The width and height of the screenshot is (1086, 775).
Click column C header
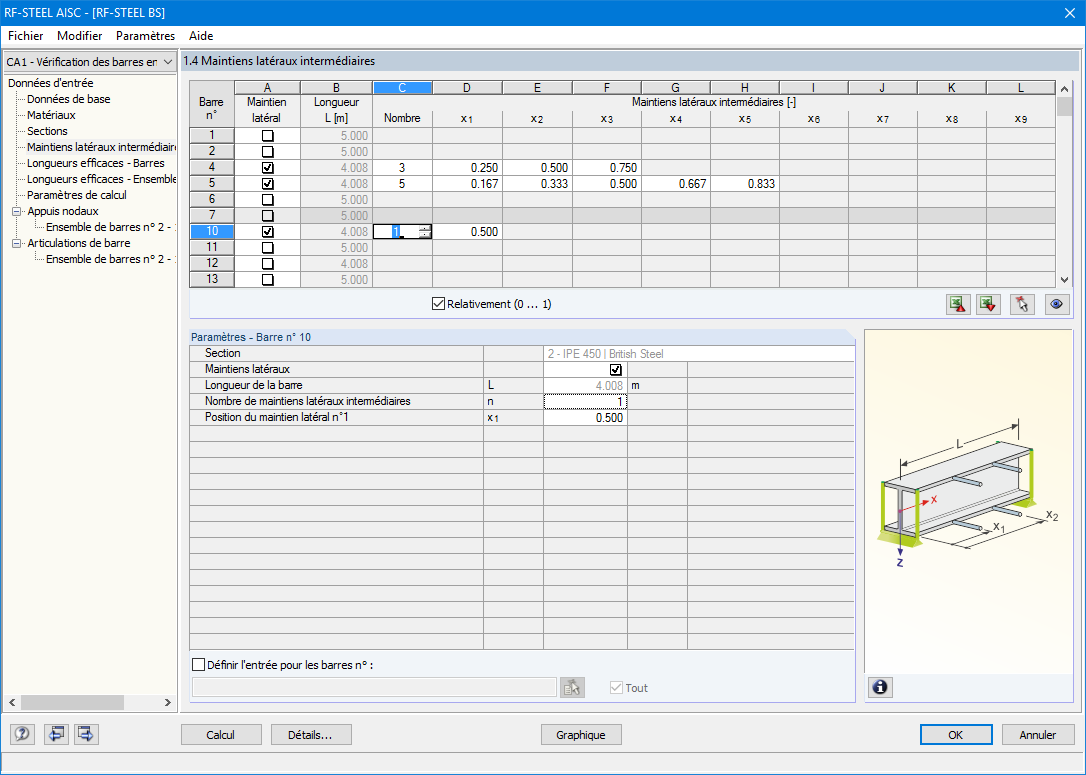click(402, 88)
